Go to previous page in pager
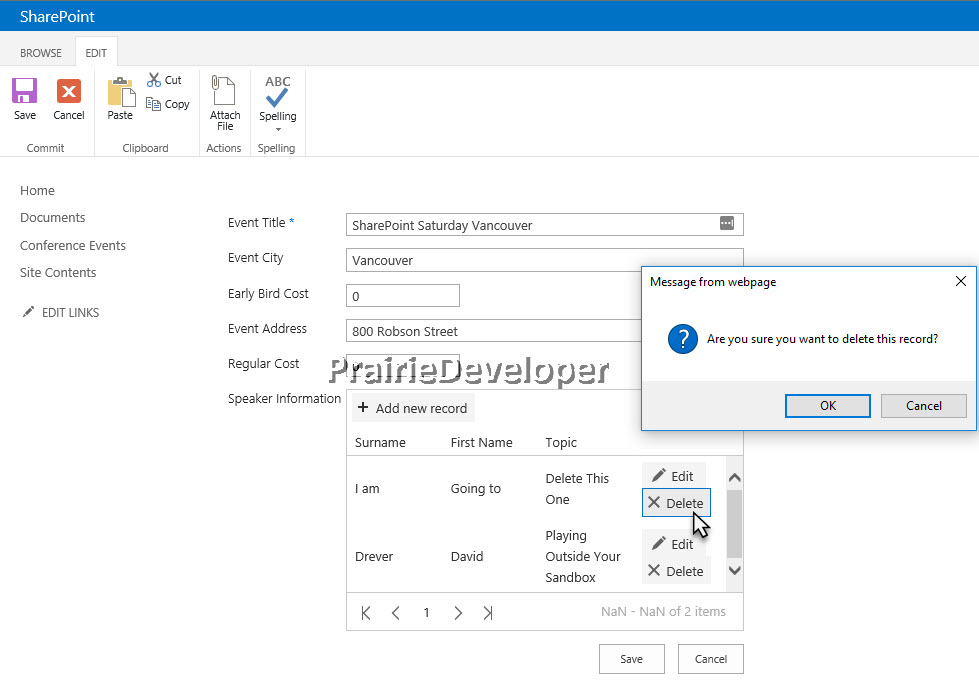This screenshot has height=681, width=979. tap(396, 613)
